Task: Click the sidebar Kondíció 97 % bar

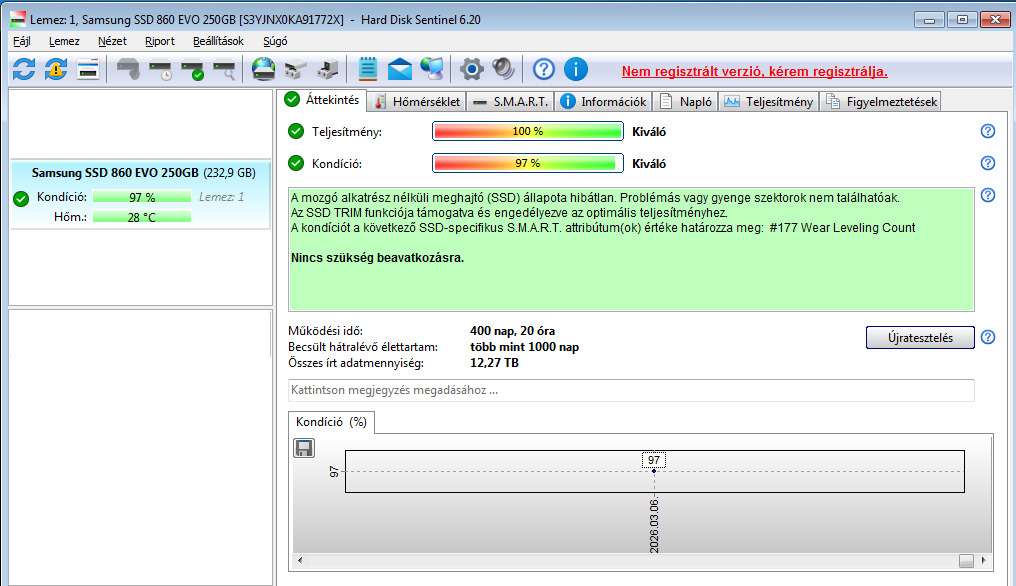Action: tap(142, 197)
